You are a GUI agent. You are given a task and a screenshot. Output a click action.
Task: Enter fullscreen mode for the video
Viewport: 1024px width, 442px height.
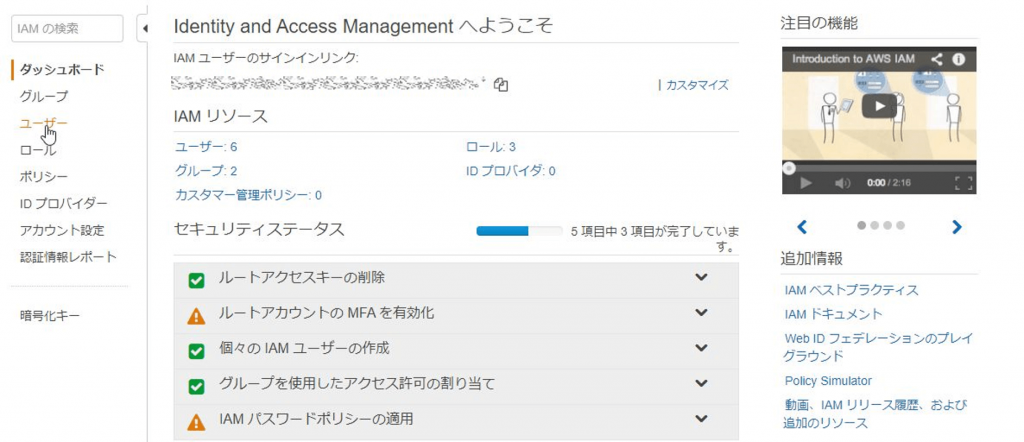tap(964, 183)
